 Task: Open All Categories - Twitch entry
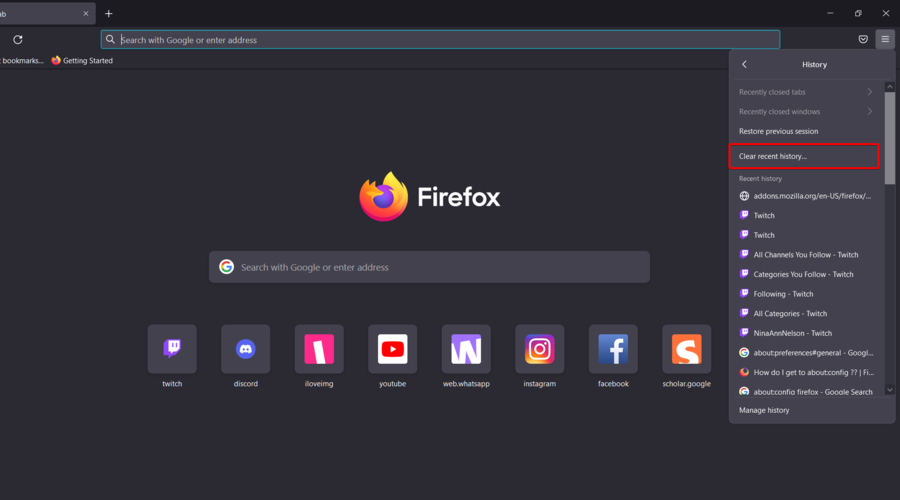(x=805, y=313)
